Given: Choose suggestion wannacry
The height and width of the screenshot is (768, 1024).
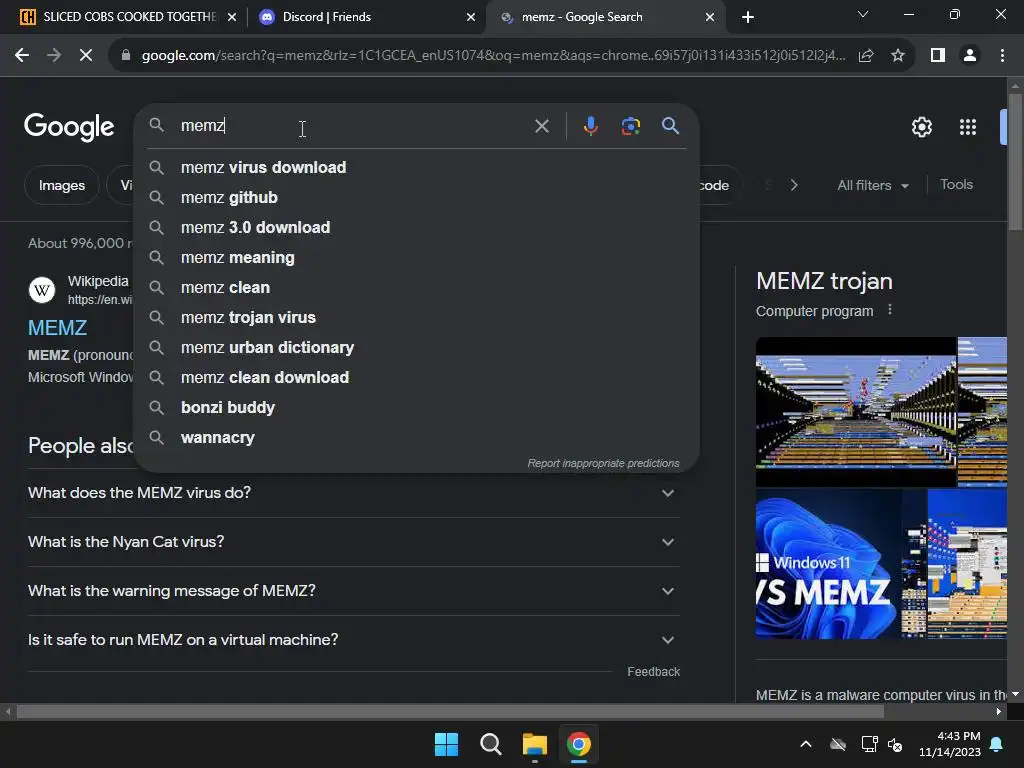Looking at the screenshot, I should pyautogui.click(x=417, y=438).
